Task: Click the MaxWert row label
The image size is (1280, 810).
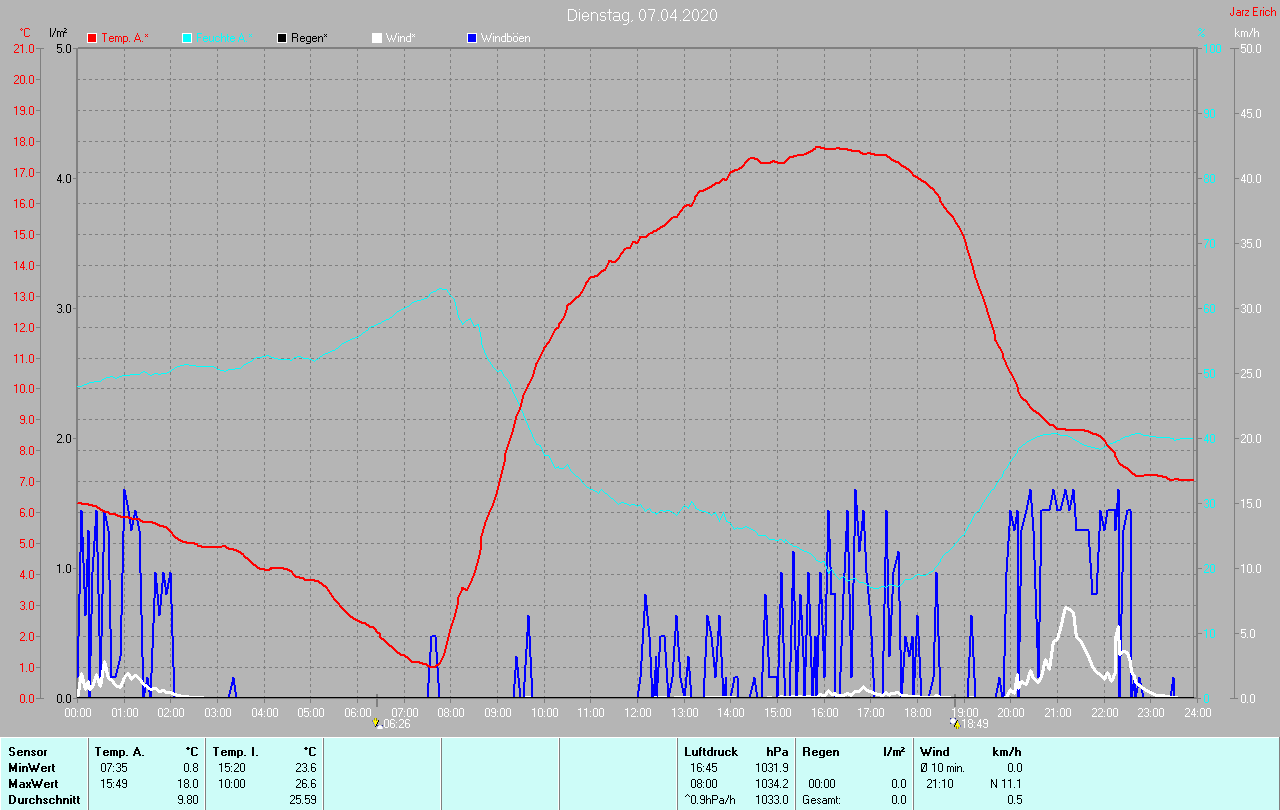Action: [x=32, y=784]
